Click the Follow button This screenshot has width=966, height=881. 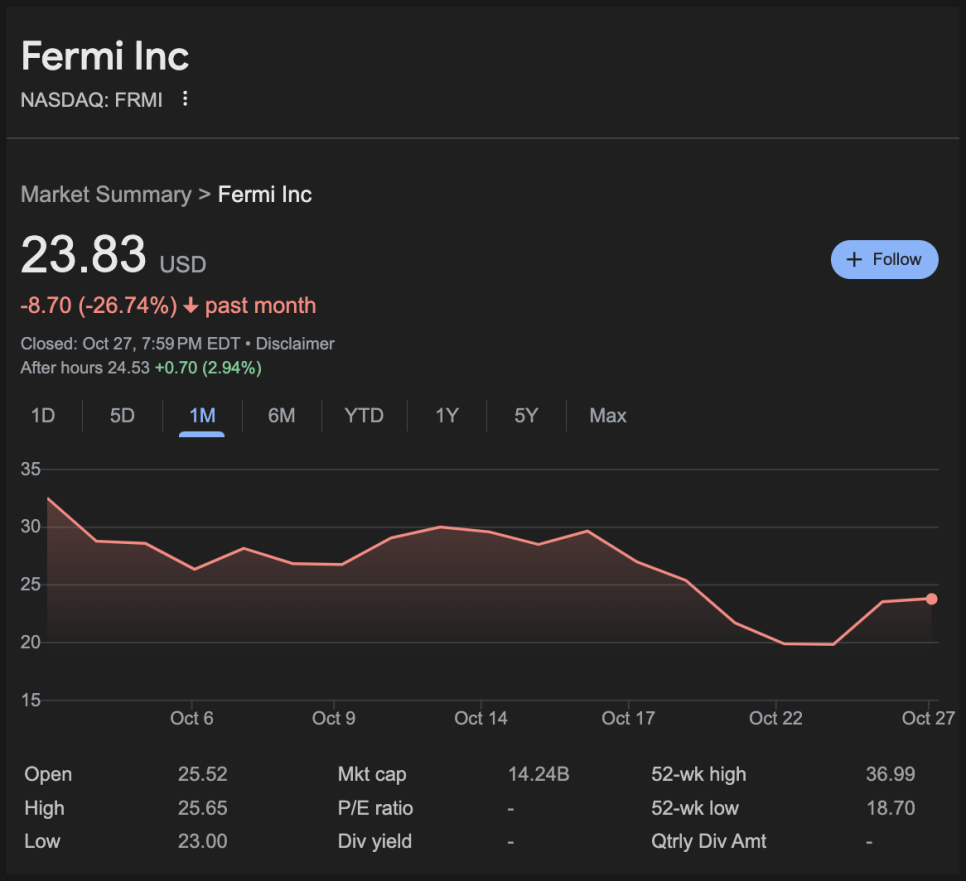pyautogui.click(x=884, y=259)
